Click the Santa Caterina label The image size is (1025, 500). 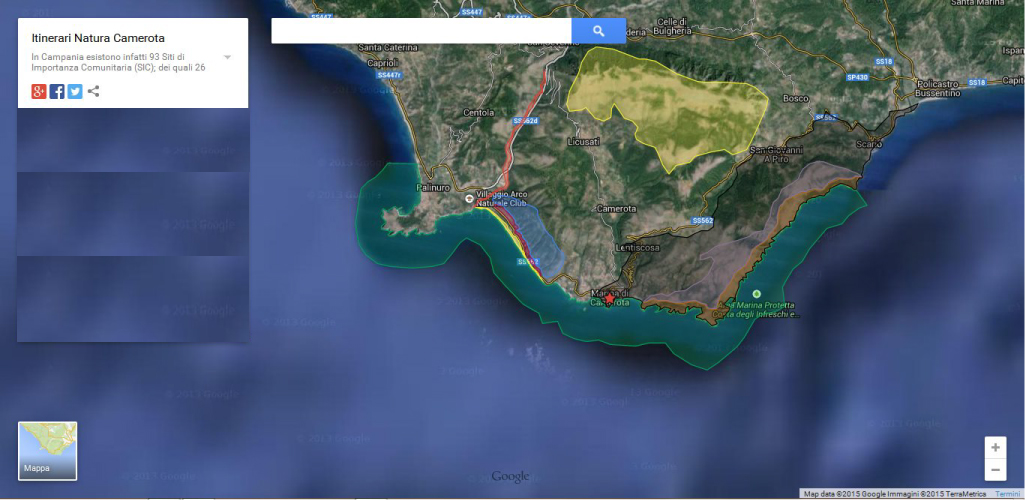(x=388, y=48)
